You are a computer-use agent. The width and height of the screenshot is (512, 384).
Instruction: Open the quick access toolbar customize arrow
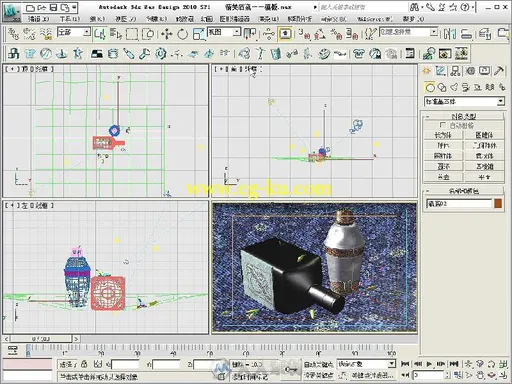pyautogui.click(x=74, y=7)
